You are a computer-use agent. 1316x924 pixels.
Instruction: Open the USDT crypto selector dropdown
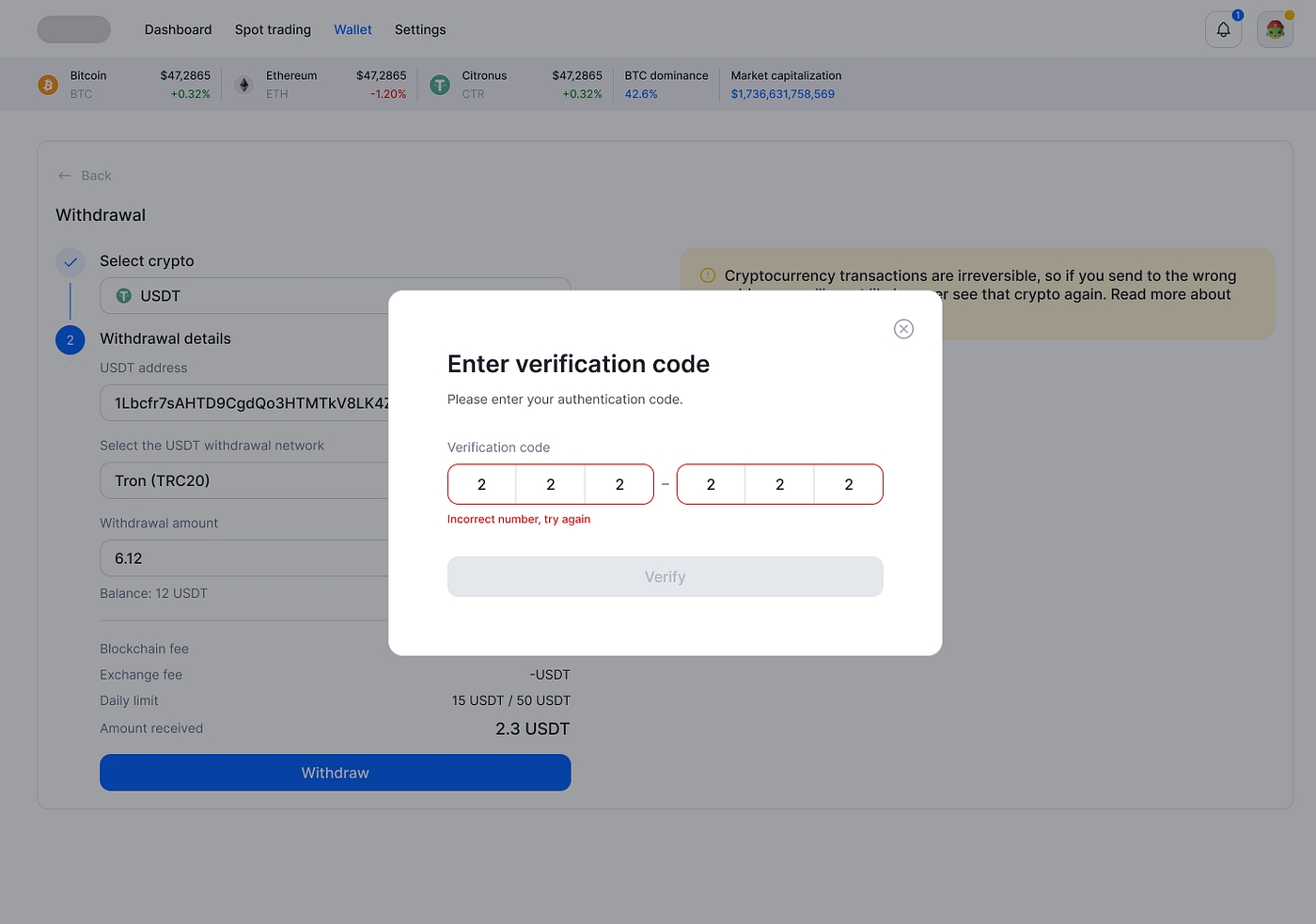pyautogui.click(x=244, y=296)
